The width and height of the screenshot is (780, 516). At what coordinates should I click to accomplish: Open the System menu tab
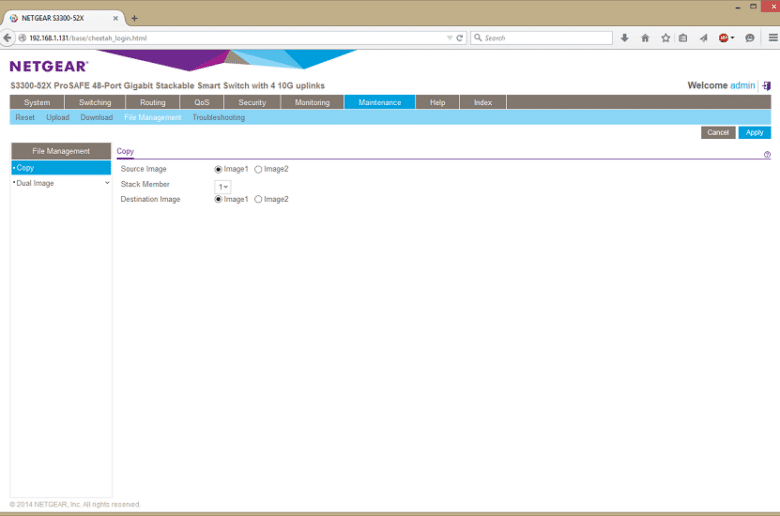37,103
